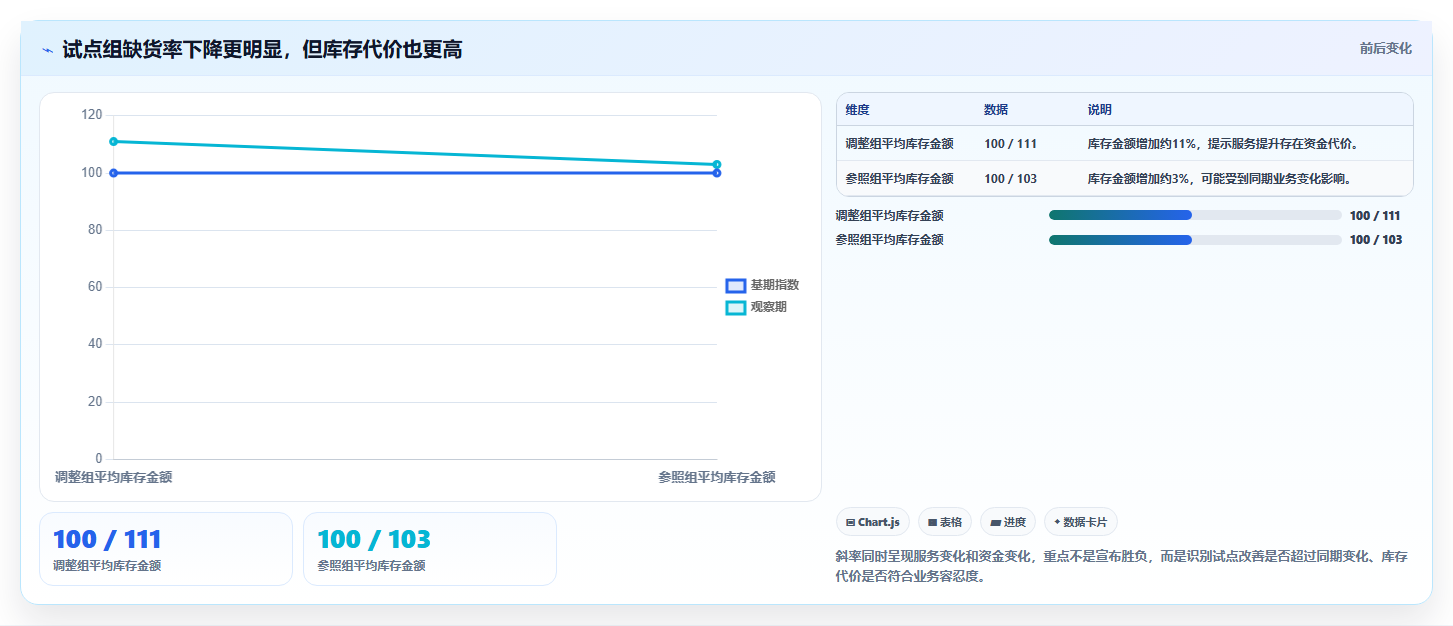
Task: Toggle the 观察期 legend label
Action: pos(769,308)
